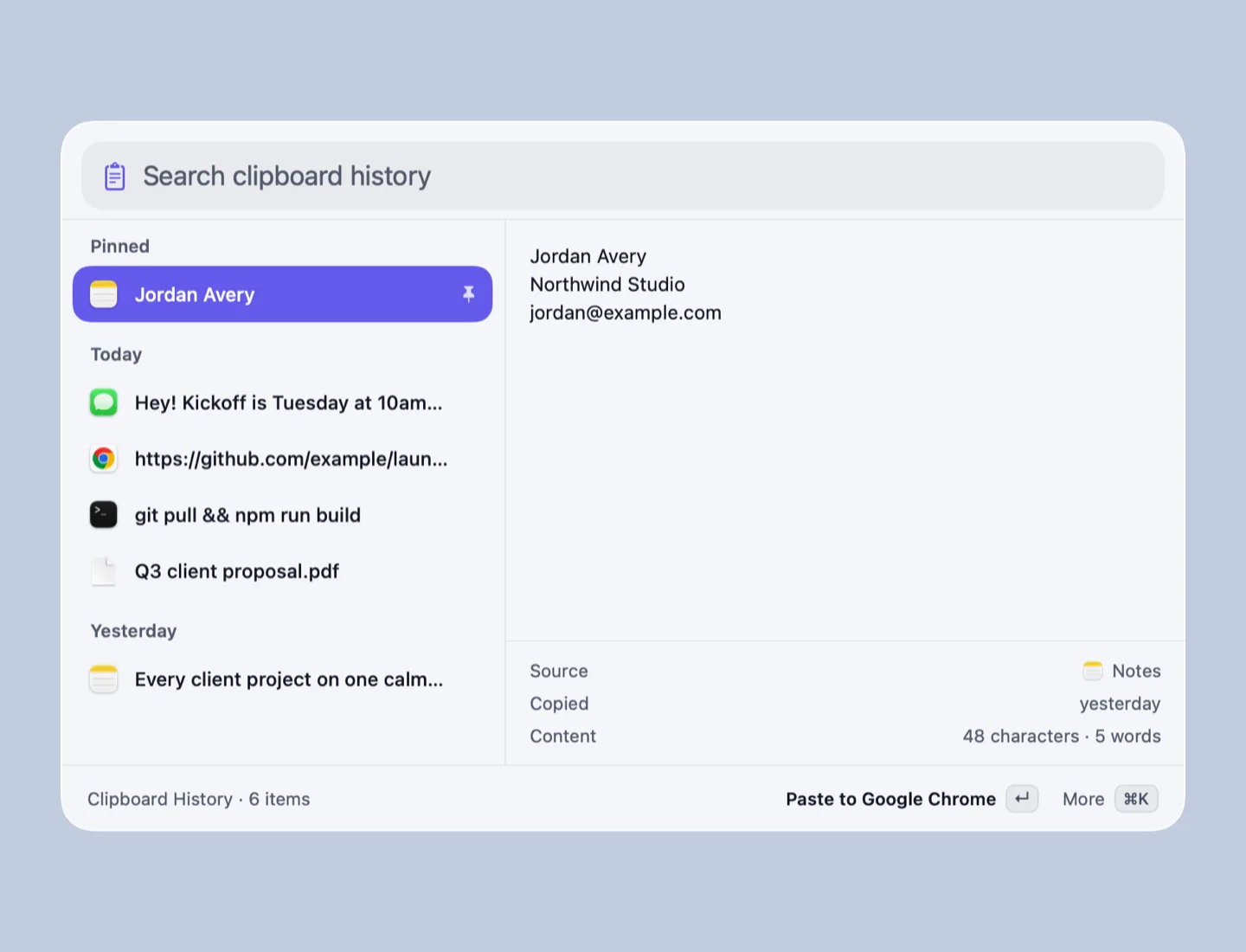This screenshot has width=1246, height=952.
Task: Click the Northwind Studio line in the preview
Action: (x=607, y=285)
